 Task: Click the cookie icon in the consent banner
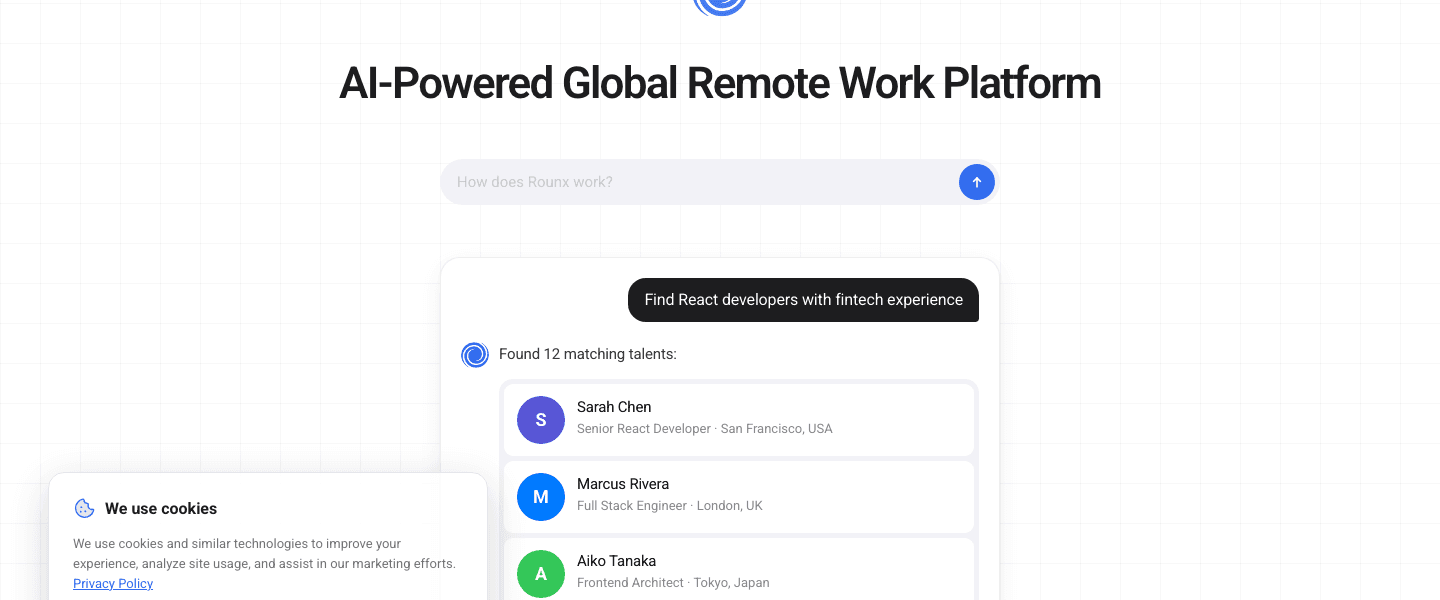(x=85, y=509)
